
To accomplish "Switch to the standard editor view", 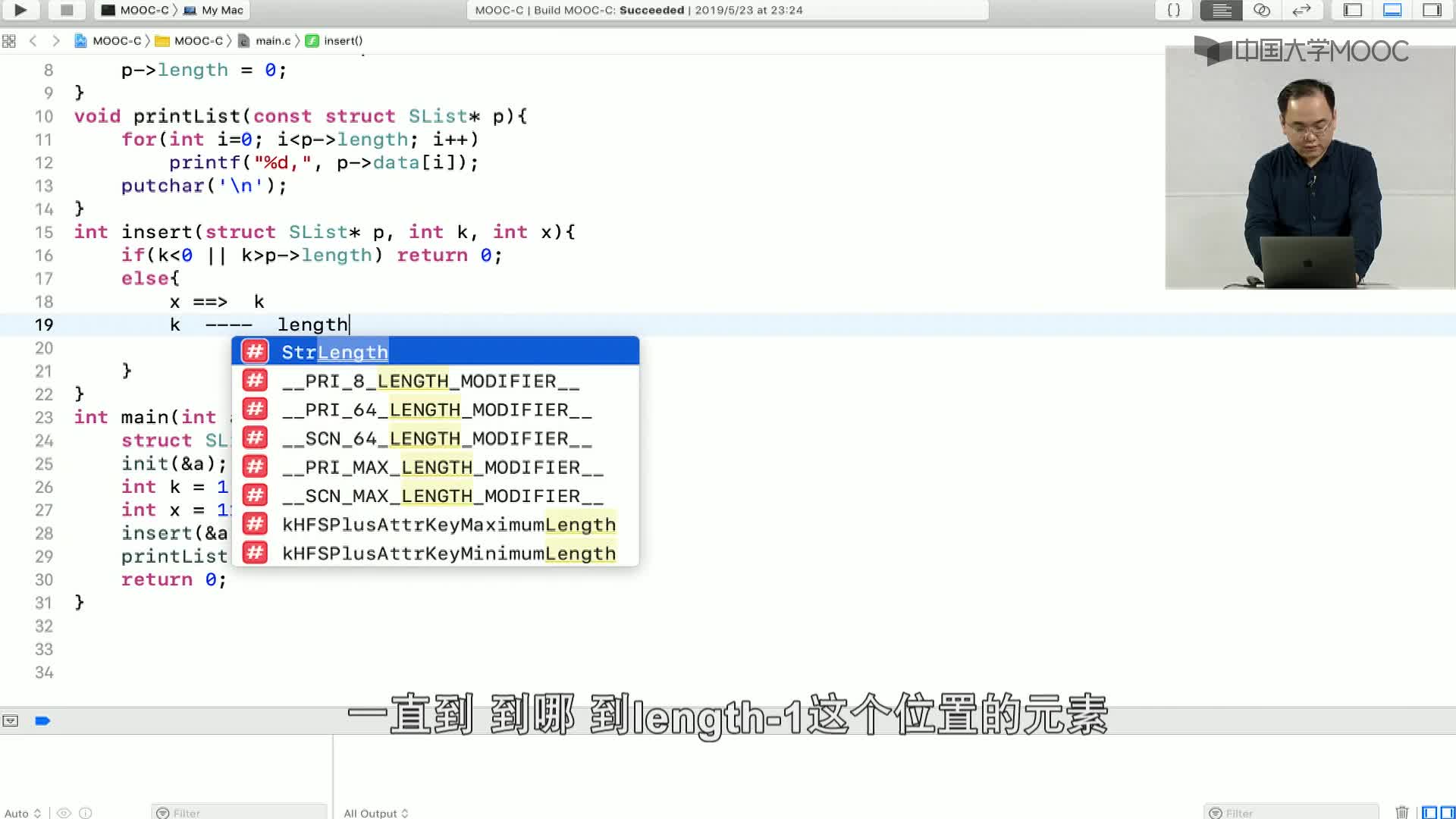I will tap(1221, 10).
